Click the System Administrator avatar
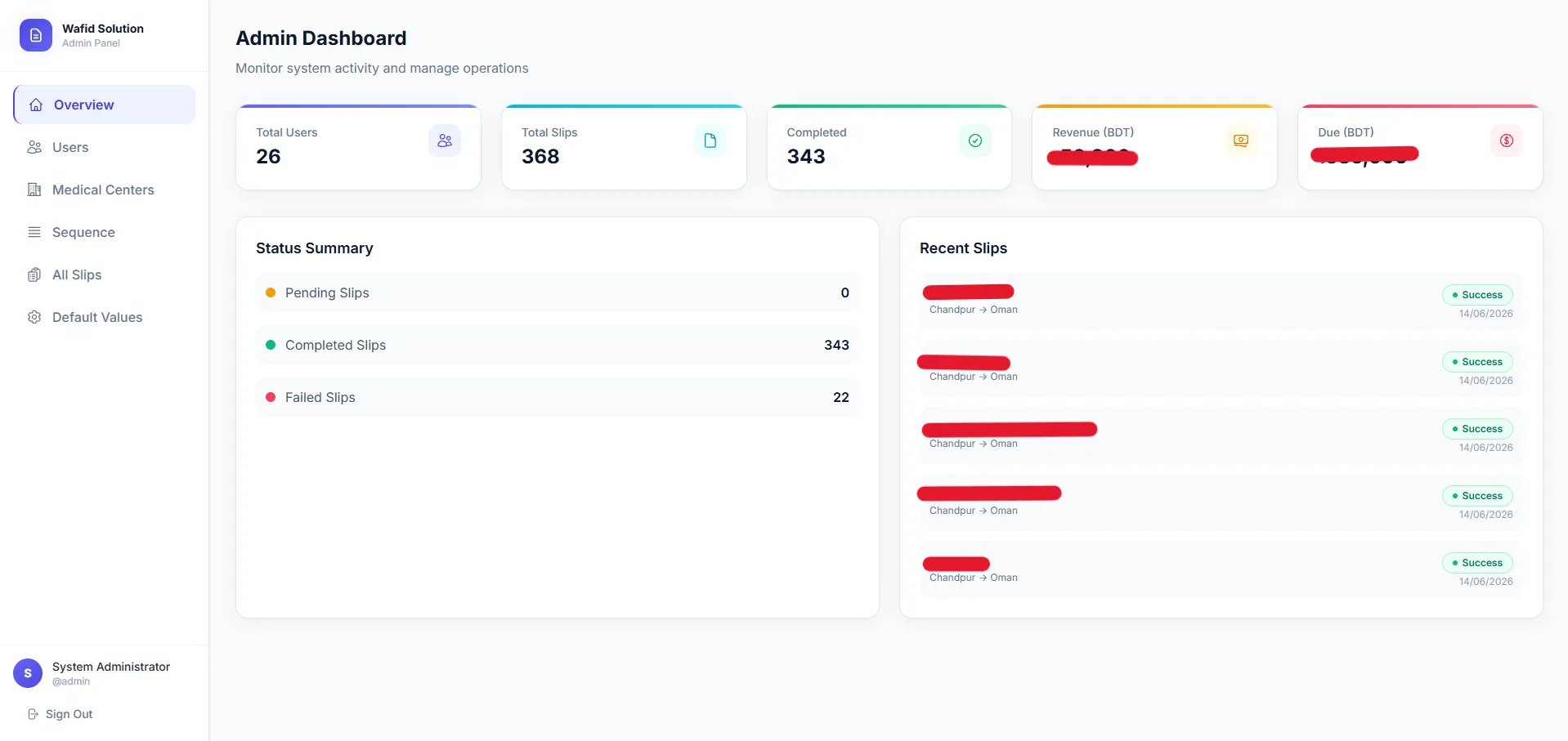This screenshot has height=741, width=1568. [28, 673]
